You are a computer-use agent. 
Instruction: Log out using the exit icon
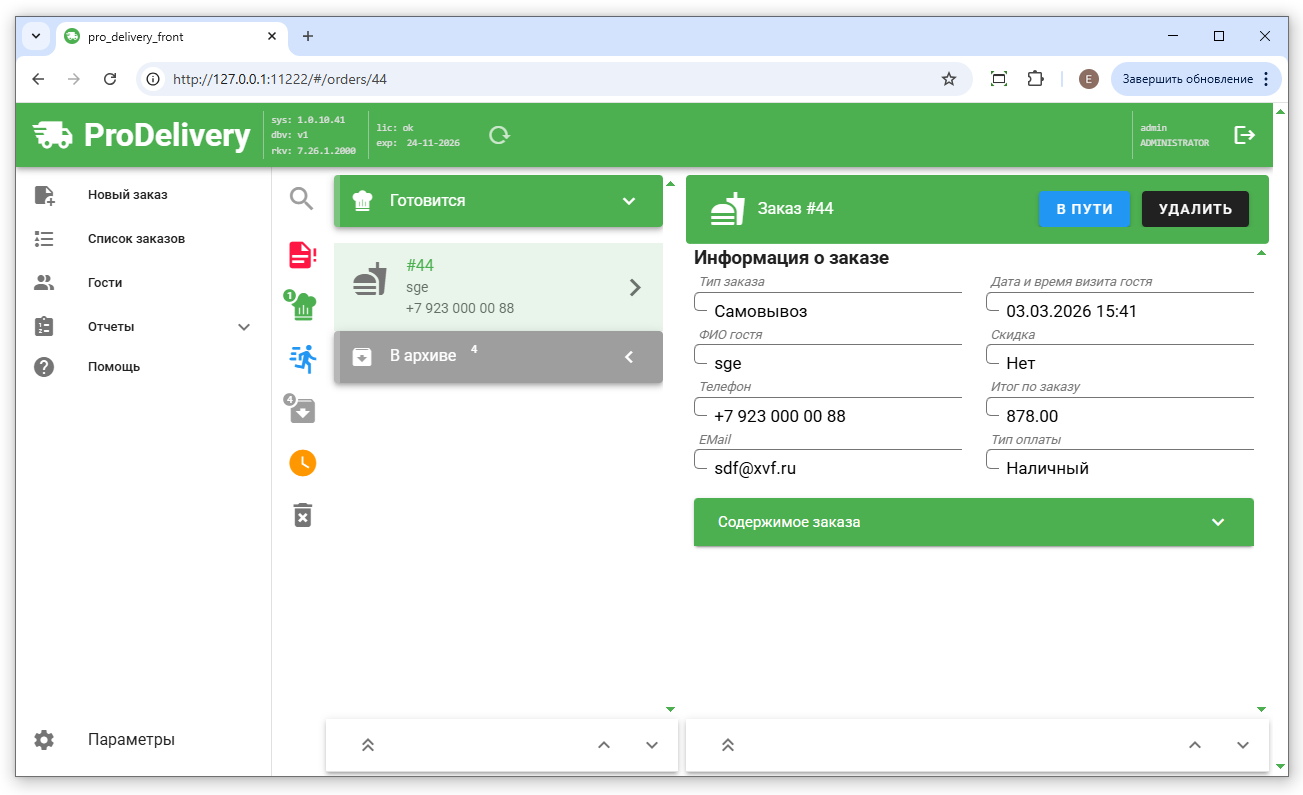click(x=1244, y=135)
